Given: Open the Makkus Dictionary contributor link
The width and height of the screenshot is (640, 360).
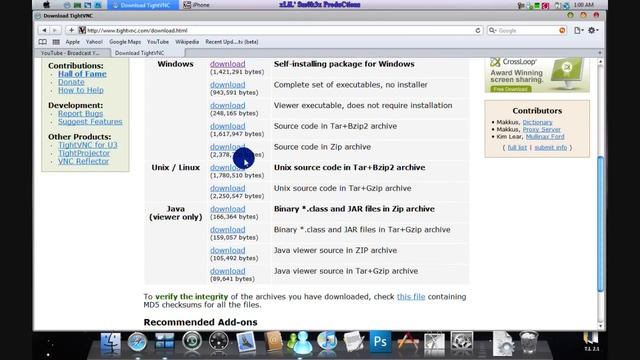Looking at the screenshot, I should 538,122.
